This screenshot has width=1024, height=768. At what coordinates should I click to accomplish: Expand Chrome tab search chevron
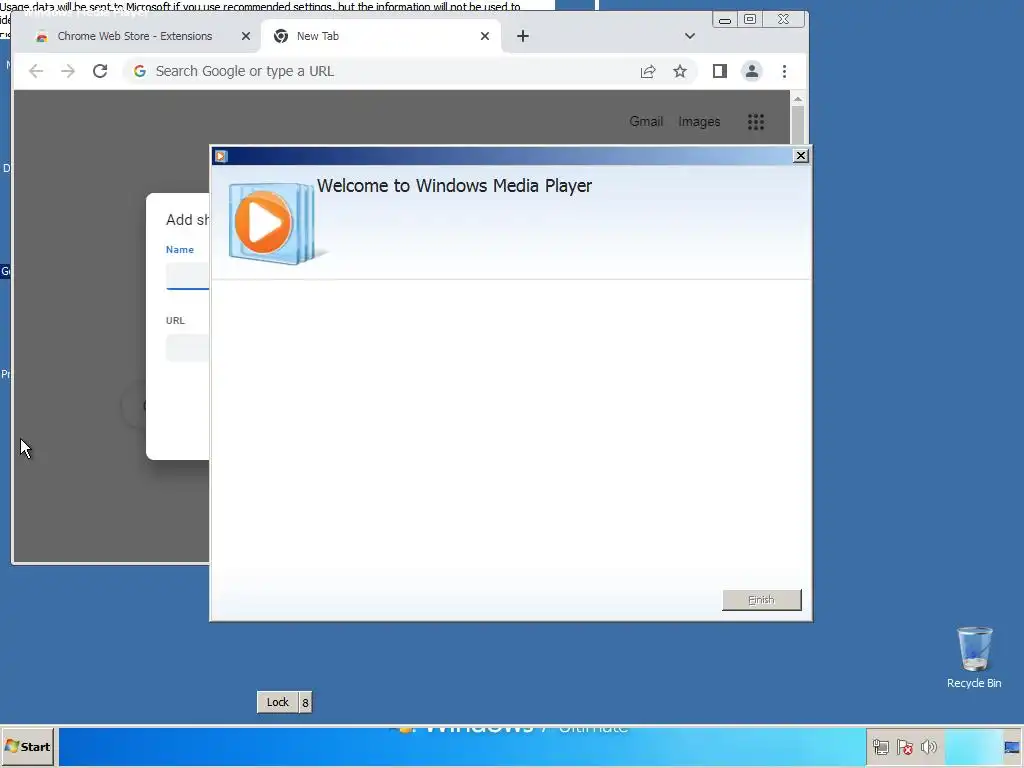690,36
